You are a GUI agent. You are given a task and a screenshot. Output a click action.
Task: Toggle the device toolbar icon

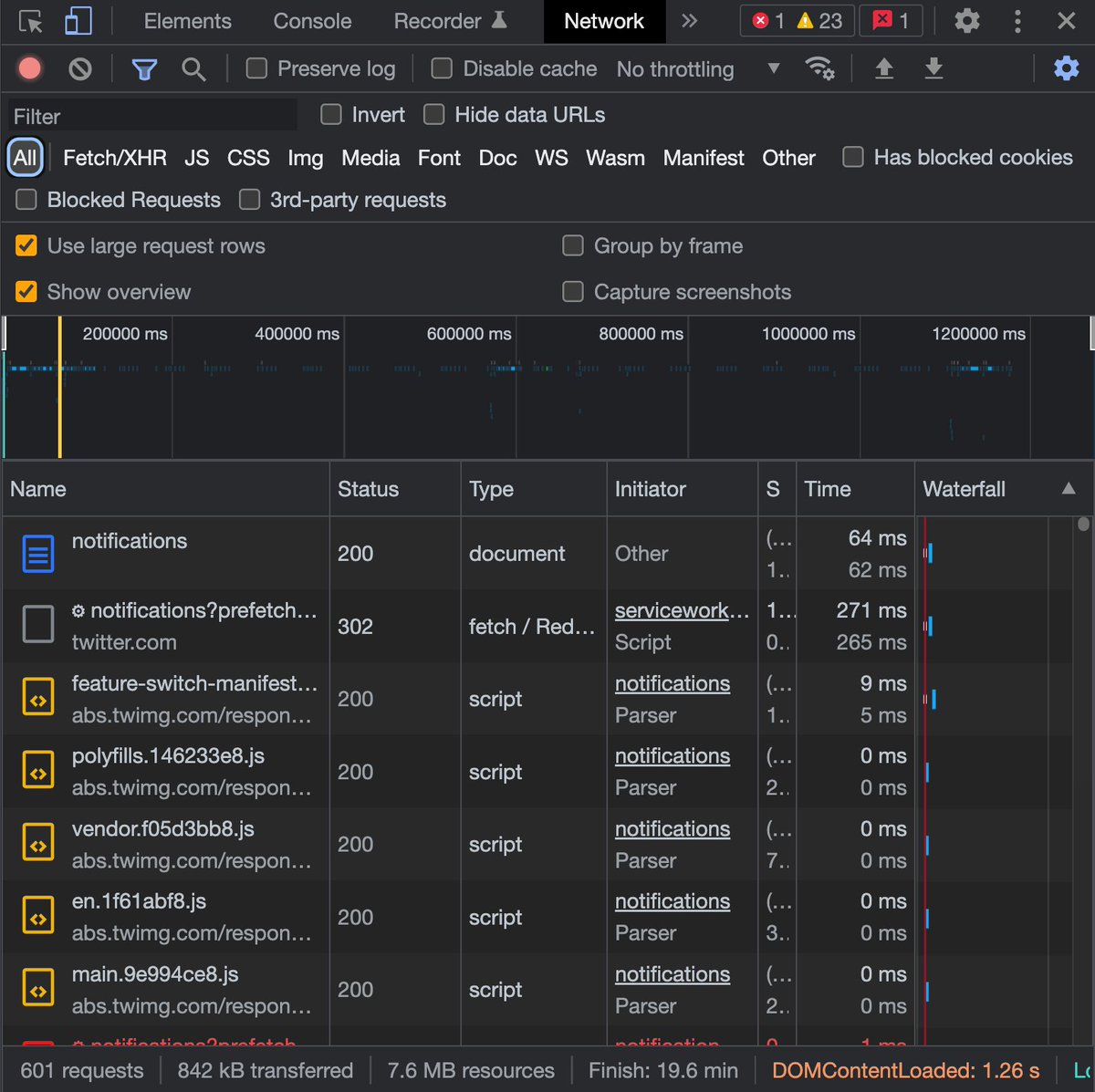click(x=78, y=21)
